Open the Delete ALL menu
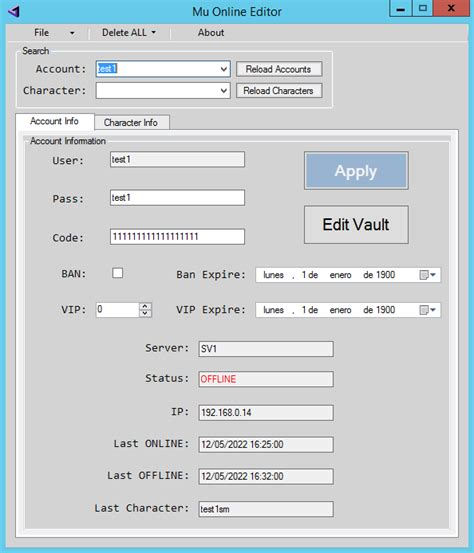Viewport: 474px width, 553px height. [129, 33]
